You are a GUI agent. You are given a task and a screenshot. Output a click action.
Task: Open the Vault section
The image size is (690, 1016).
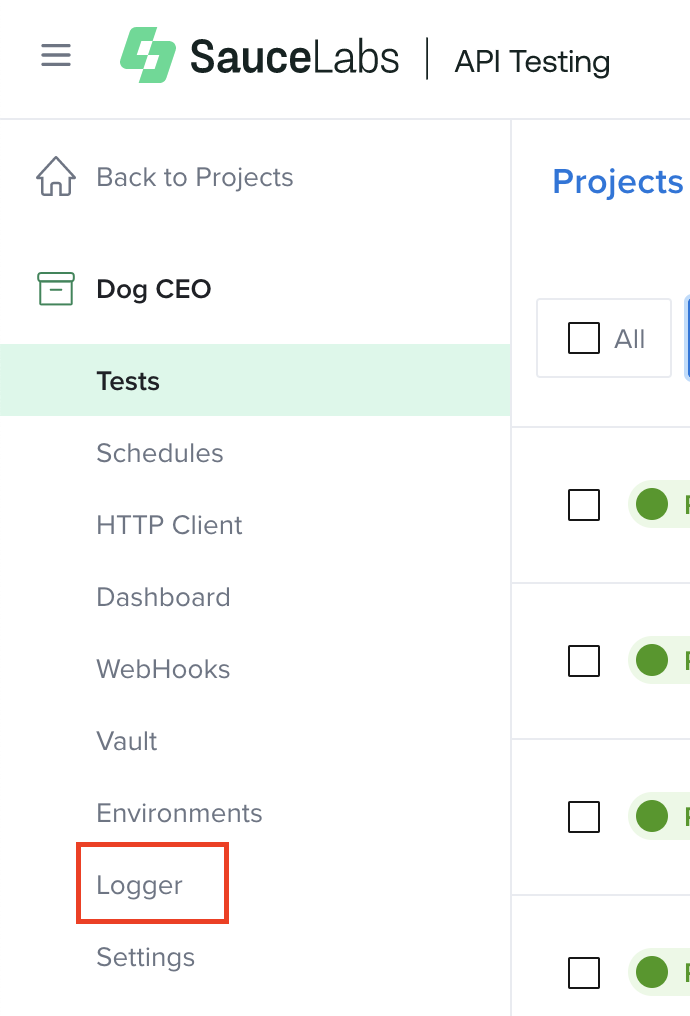[125, 741]
